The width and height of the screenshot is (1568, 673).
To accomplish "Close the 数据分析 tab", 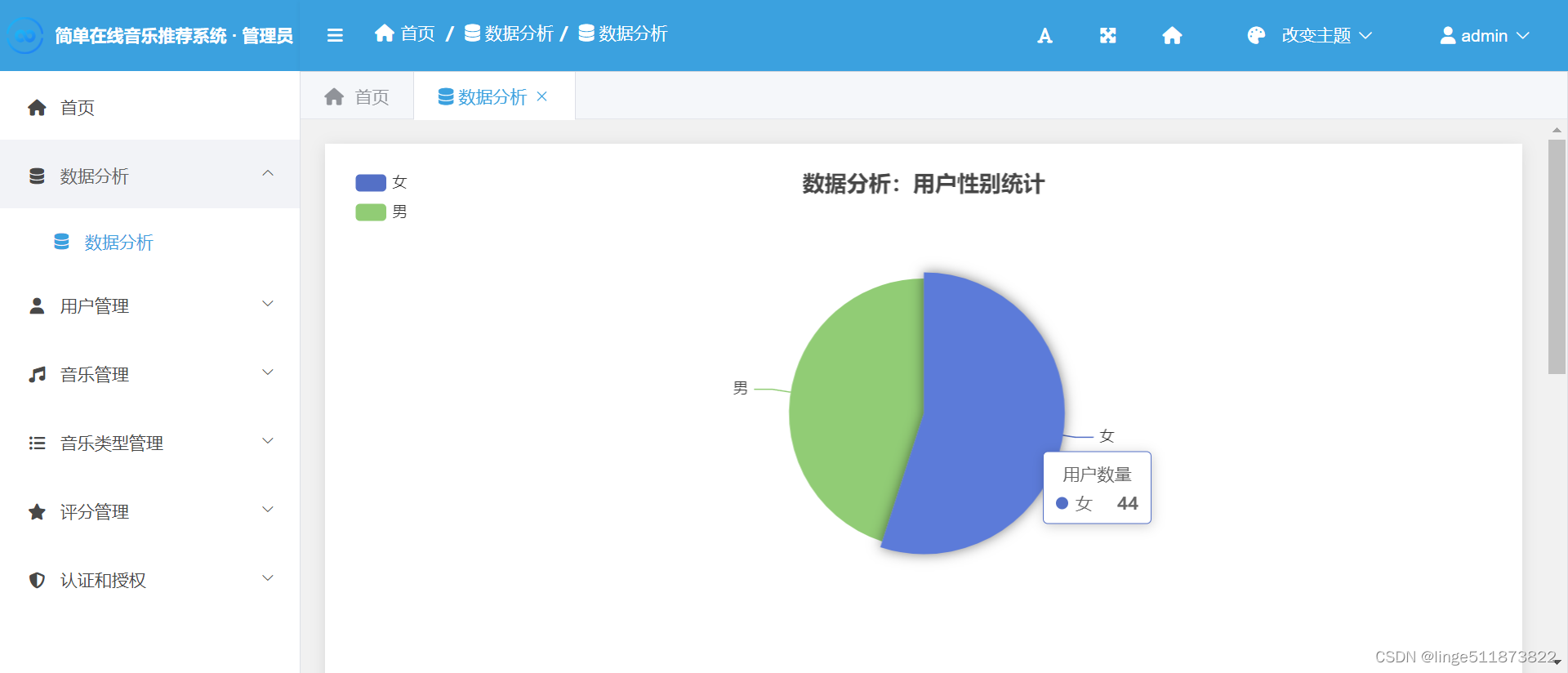I will pyautogui.click(x=541, y=96).
